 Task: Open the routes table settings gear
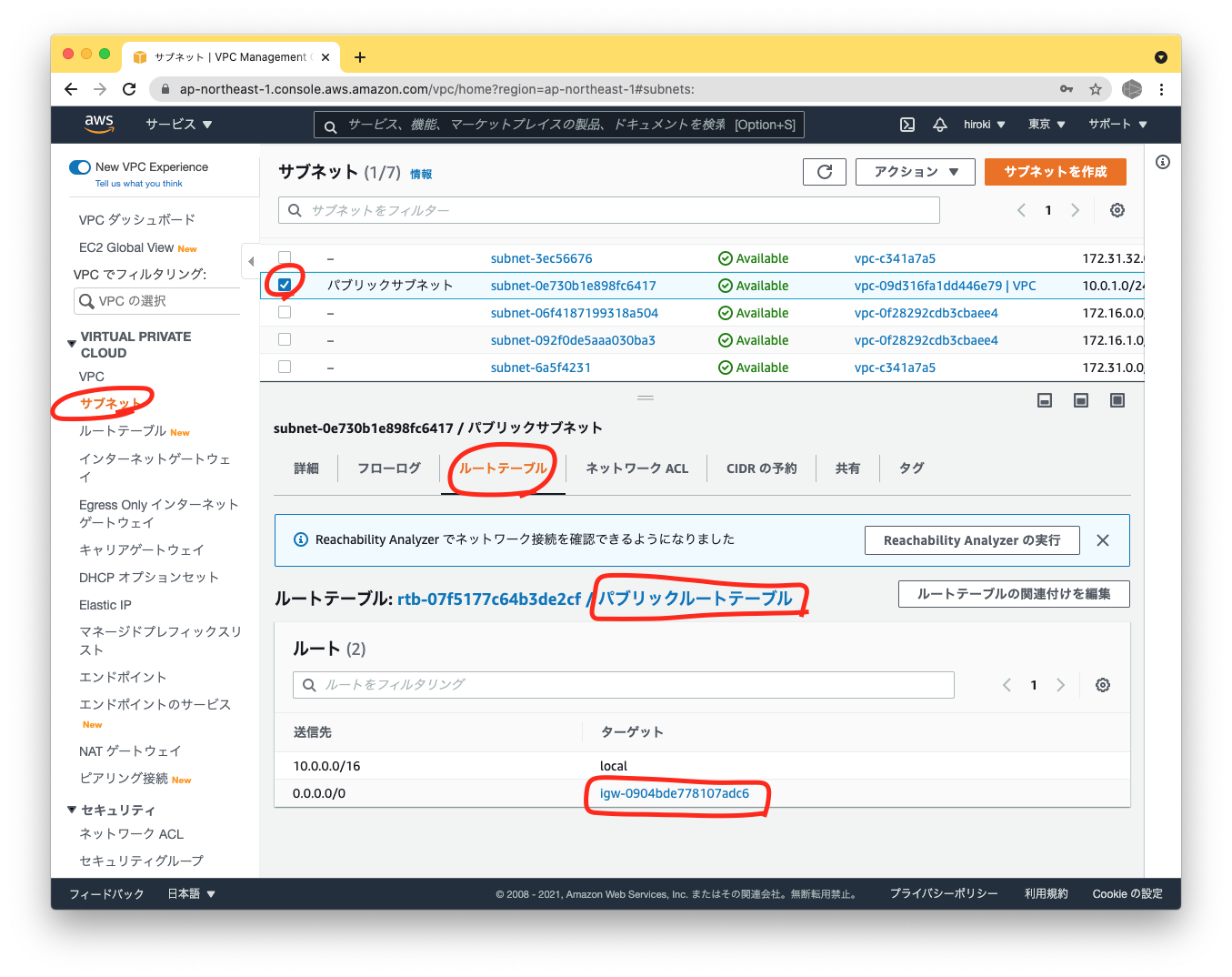pos(1102,684)
